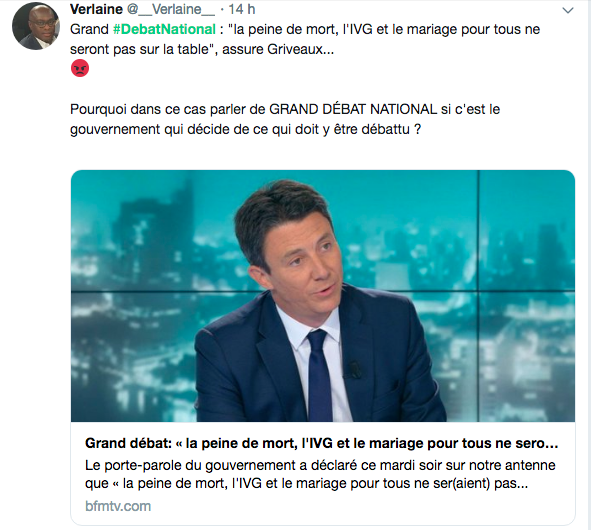Click the angry red face emoji
The width and height of the screenshot is (591, 530).
80,68
